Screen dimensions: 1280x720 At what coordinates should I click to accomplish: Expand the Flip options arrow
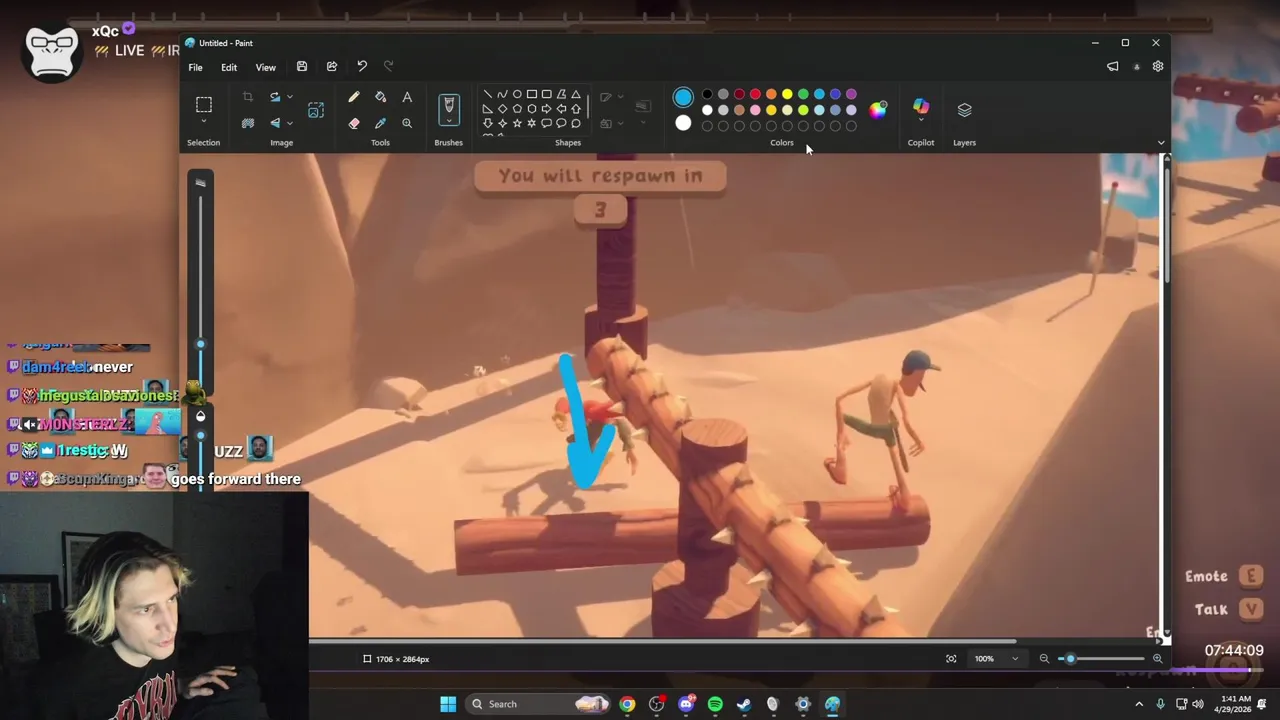point(289,123)
